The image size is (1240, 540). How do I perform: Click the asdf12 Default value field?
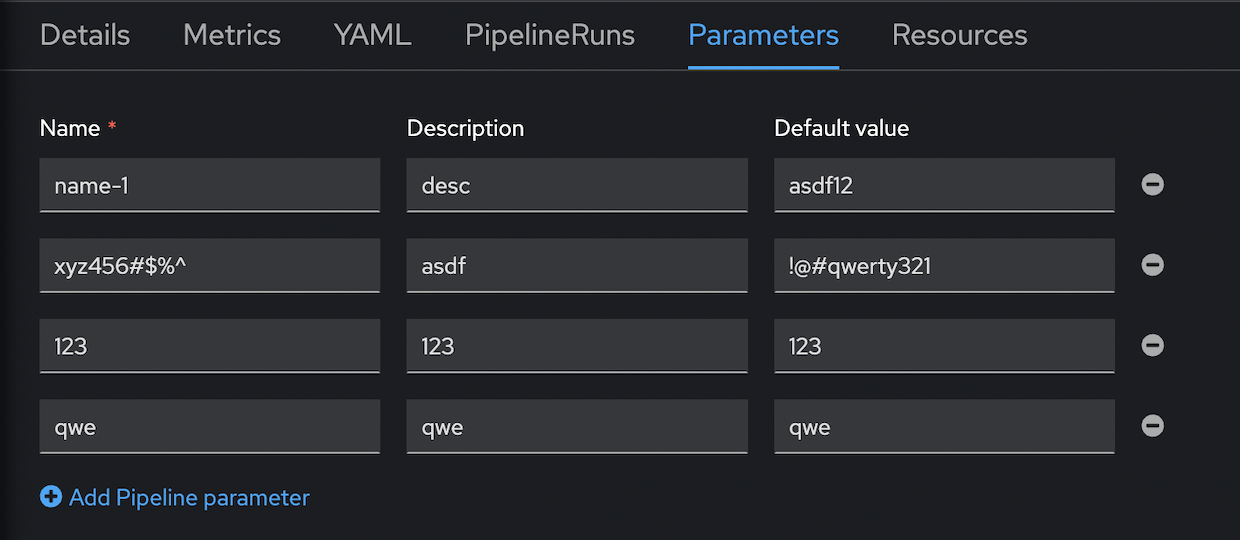(944, 185)
